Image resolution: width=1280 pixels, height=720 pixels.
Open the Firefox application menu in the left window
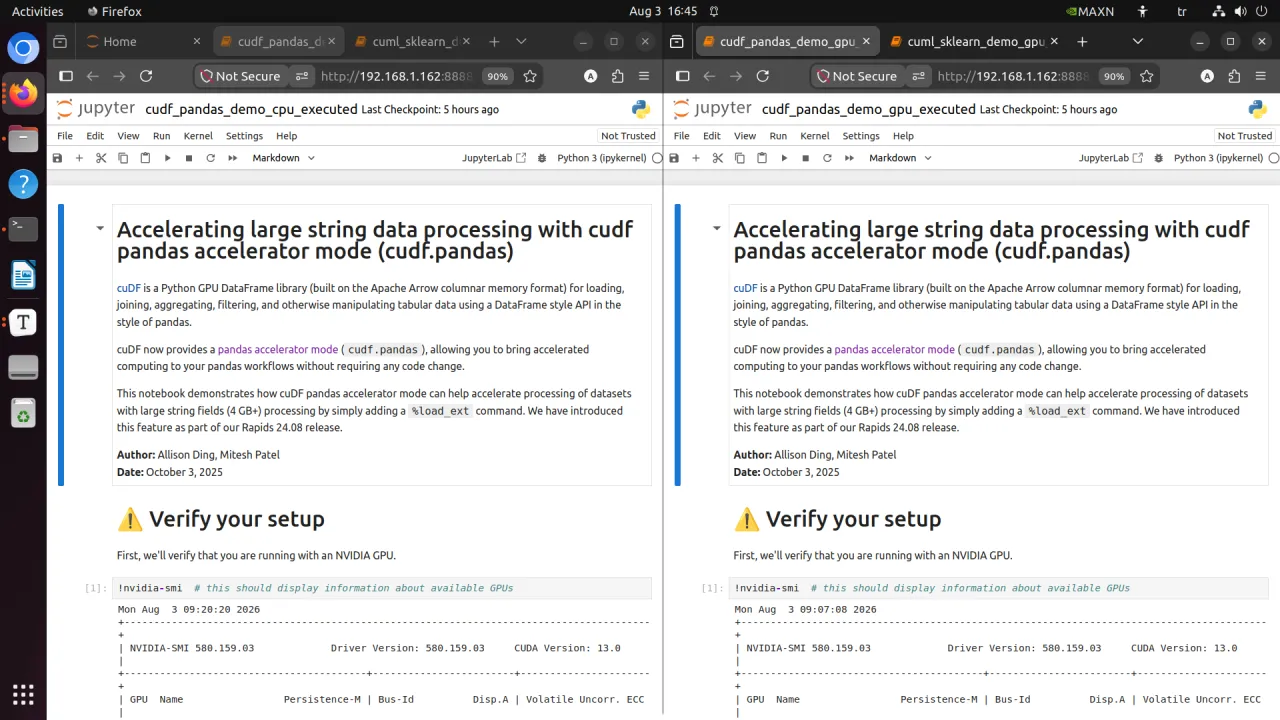[644, 76]
